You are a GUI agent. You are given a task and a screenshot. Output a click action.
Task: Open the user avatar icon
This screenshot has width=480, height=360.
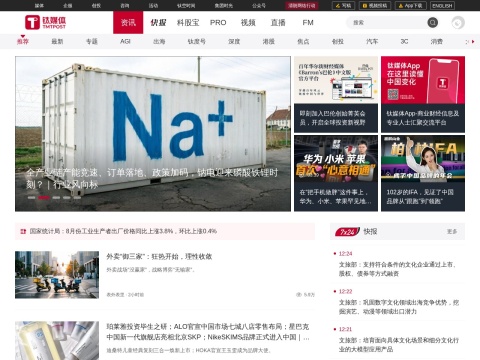coord(458,23)
